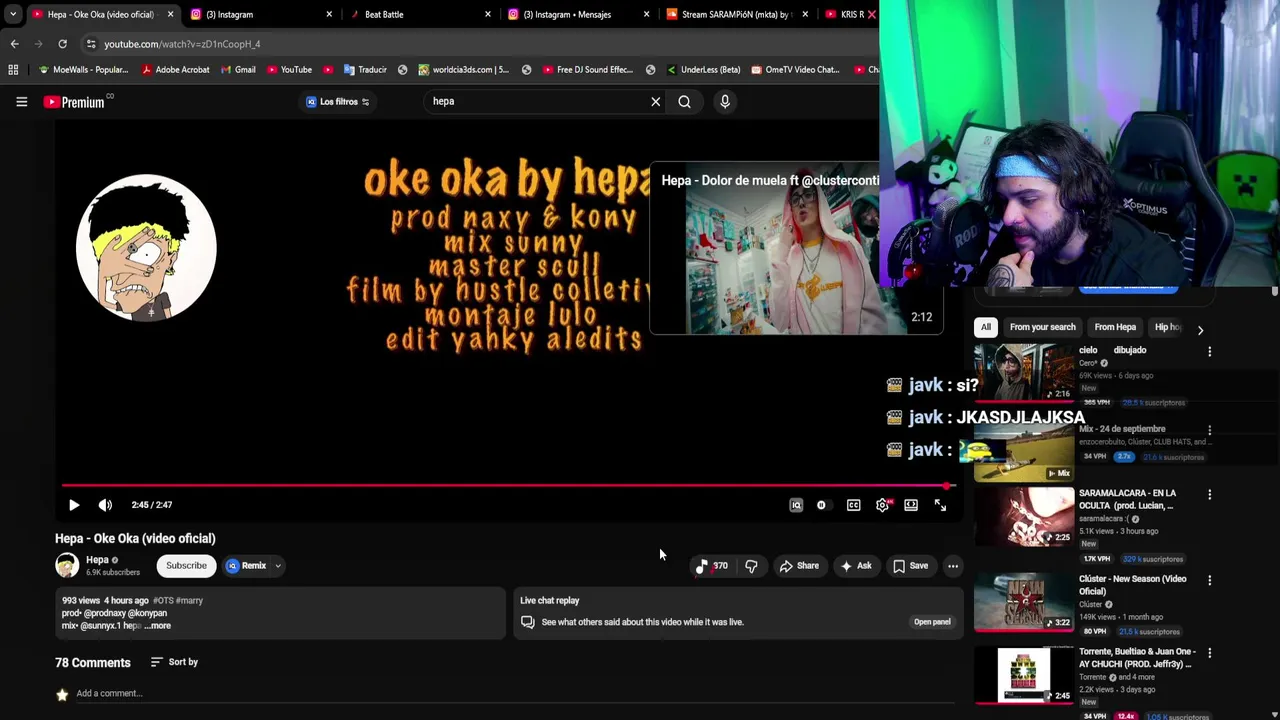Open options for SARAMALACARA video
The width and height of the screenshot is (1280, 720).
(1209, 495)
